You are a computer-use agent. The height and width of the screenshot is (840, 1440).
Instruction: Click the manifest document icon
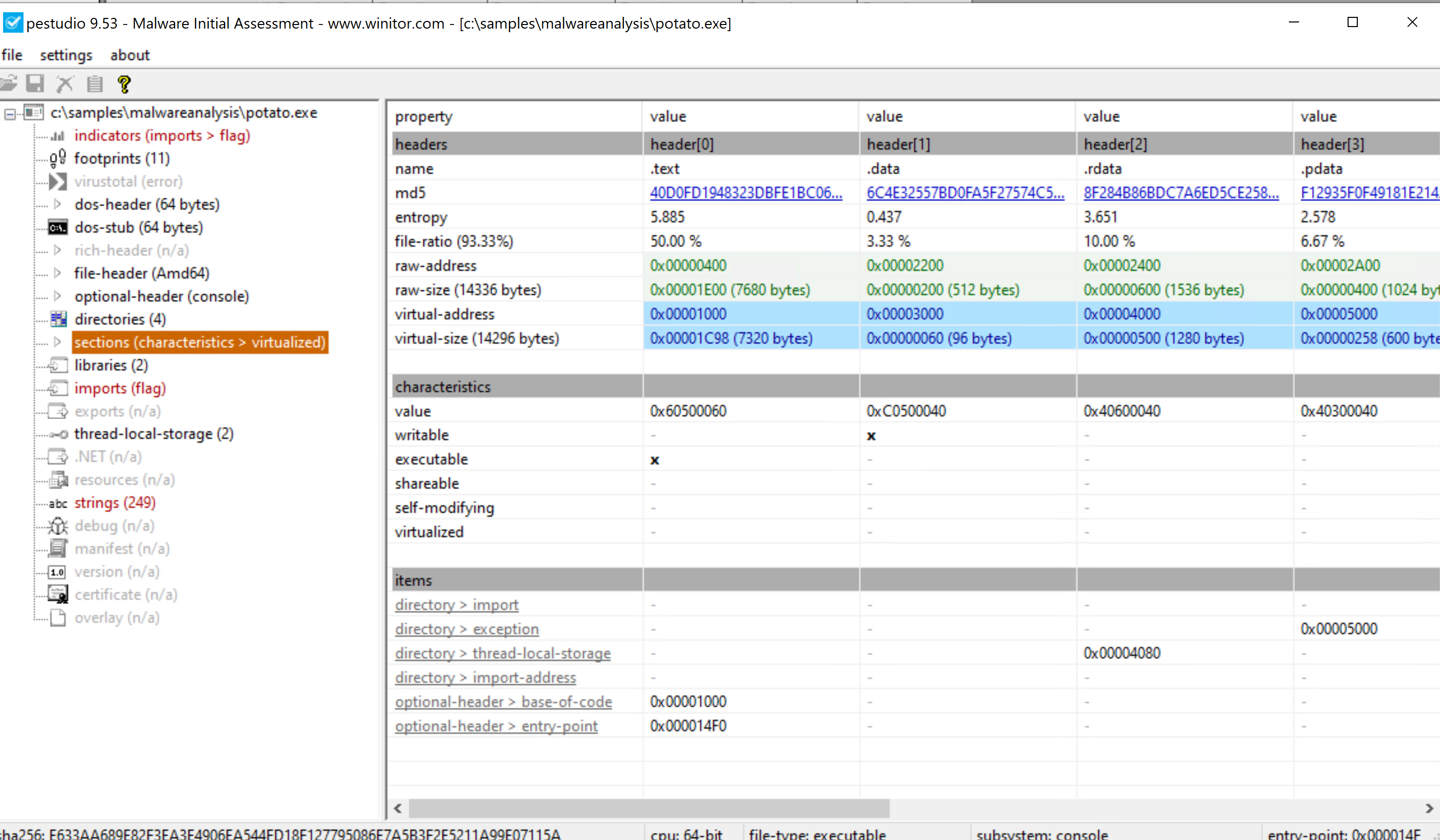[x=58, y=548]
